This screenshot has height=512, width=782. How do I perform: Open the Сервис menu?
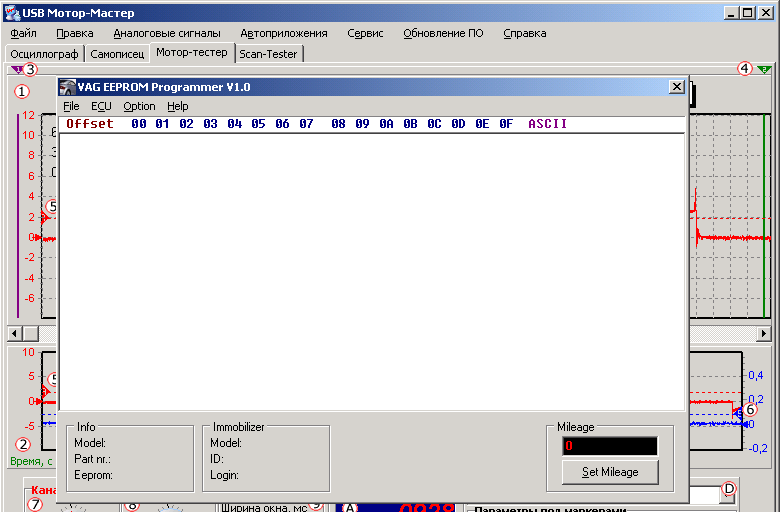tap(366, 33)
